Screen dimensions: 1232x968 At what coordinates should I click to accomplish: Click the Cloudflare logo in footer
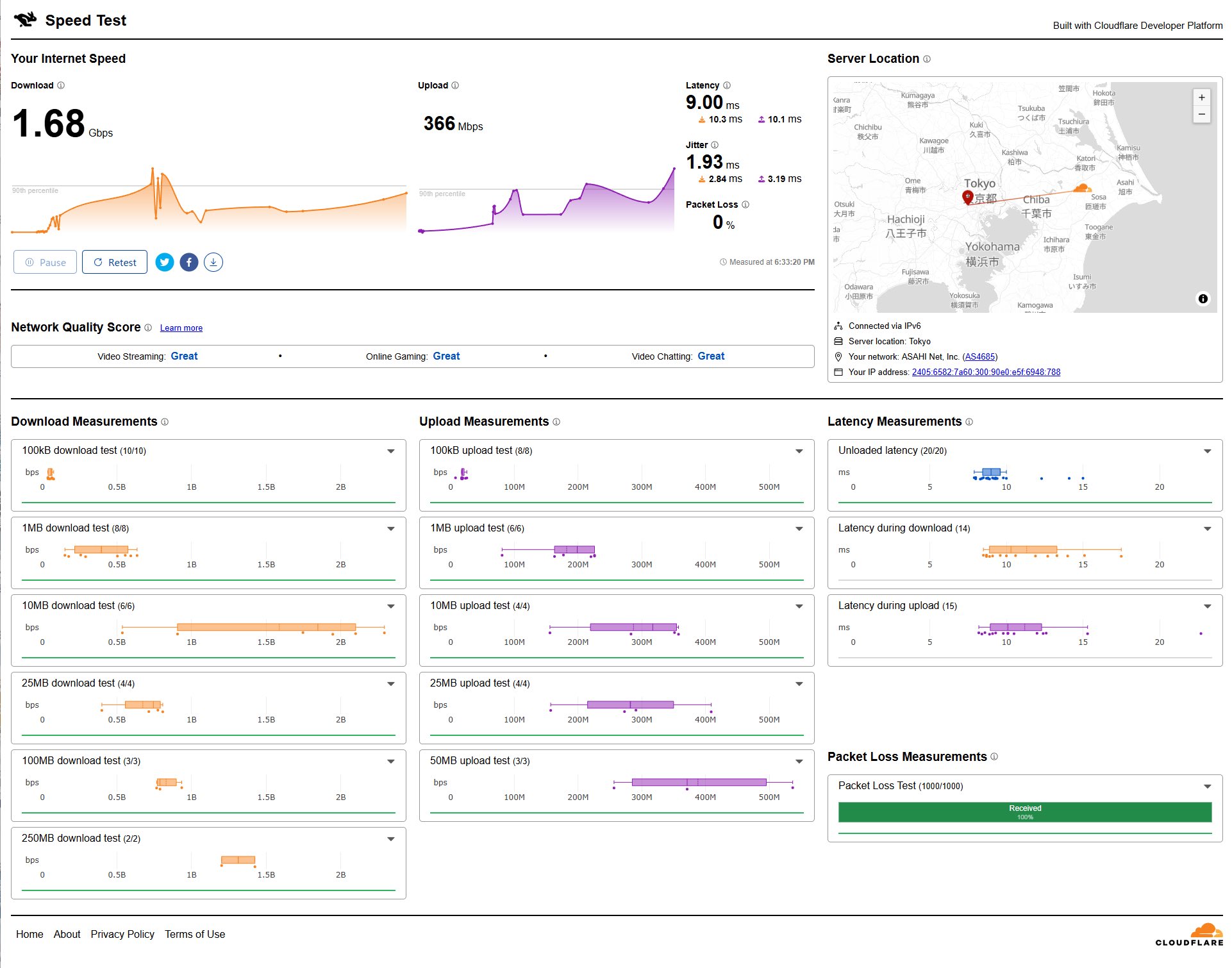(1189, 935)
